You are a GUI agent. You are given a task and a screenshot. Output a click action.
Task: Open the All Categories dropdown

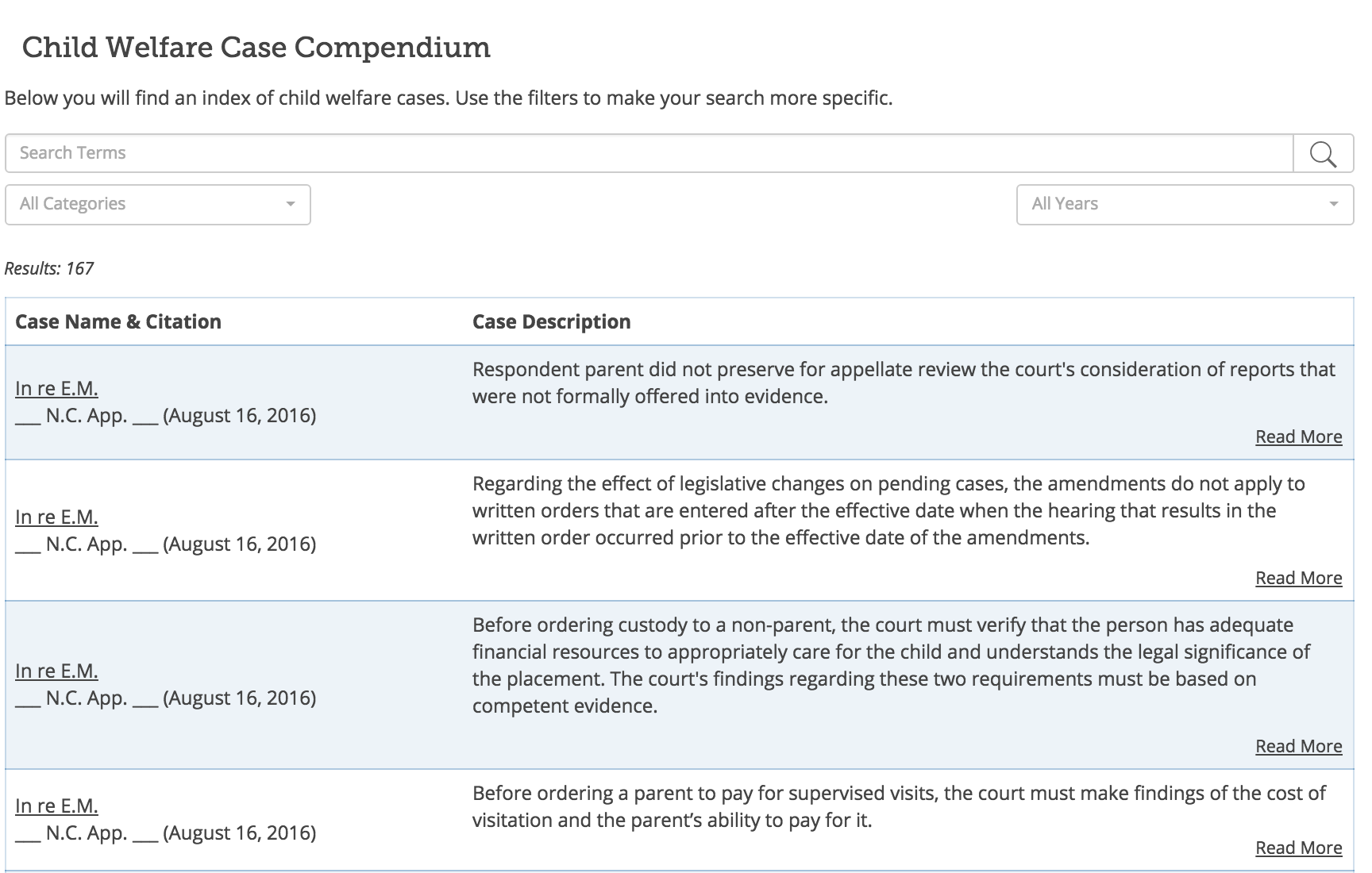click(x=157, y=205)
